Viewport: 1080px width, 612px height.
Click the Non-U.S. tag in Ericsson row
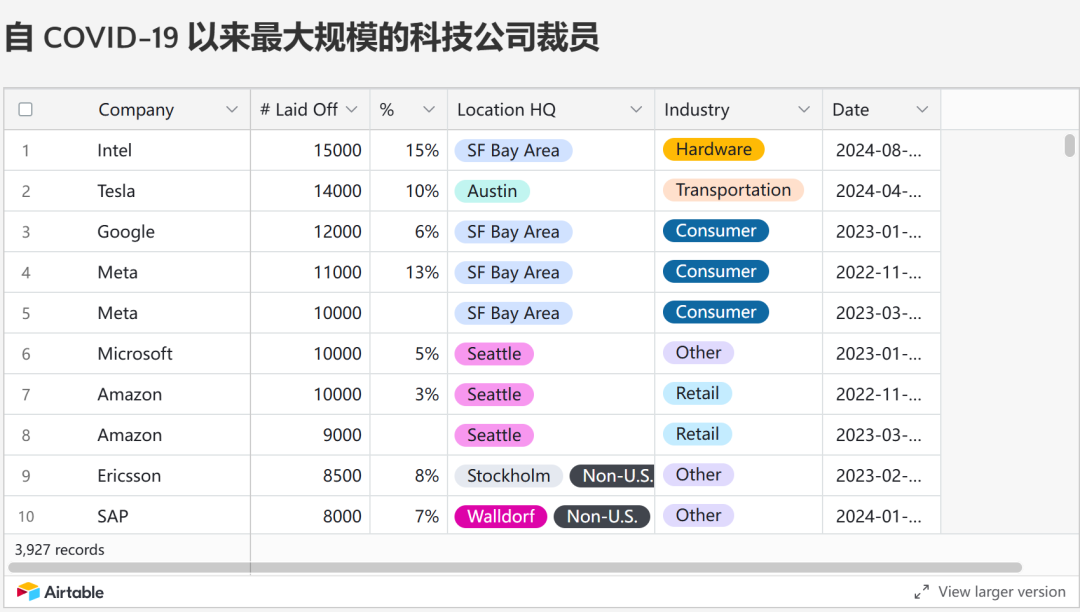(612, 476)
